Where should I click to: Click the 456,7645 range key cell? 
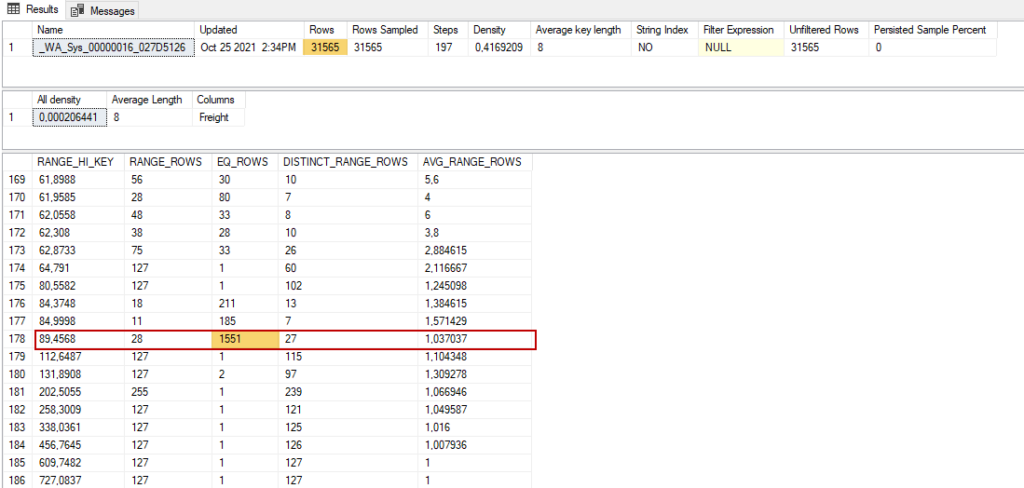78,445
